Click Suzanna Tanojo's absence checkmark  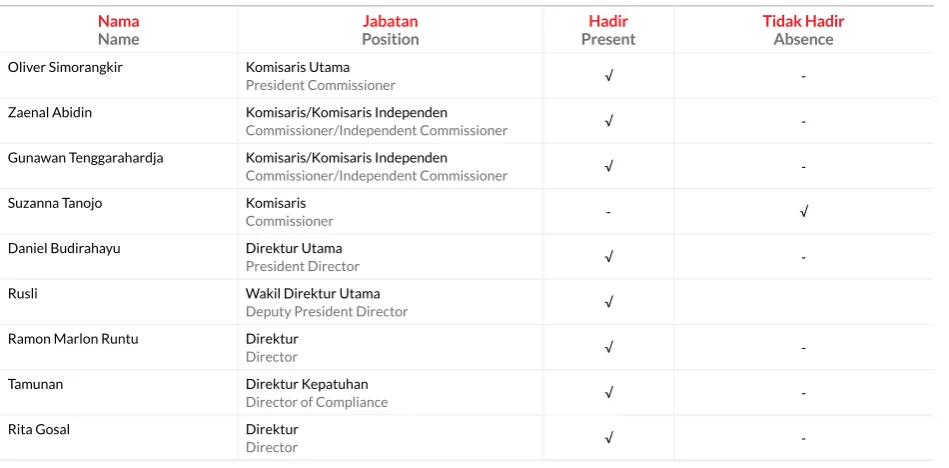click(x=803, y=212)
